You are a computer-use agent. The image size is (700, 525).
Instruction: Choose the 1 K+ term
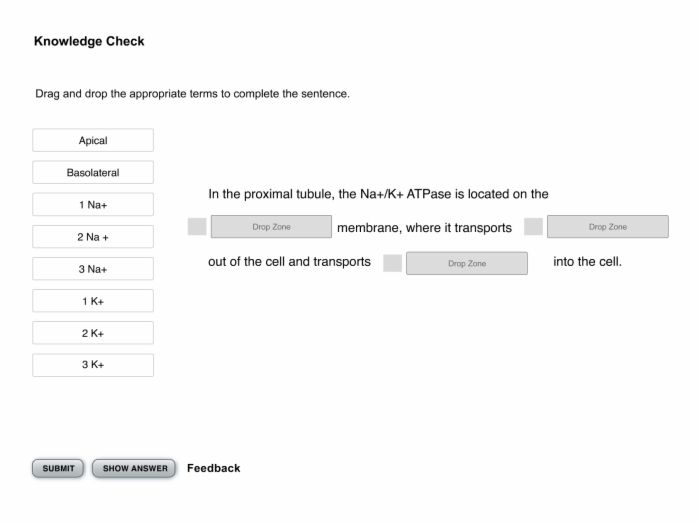pyautogui.click(x=93, y=301)
